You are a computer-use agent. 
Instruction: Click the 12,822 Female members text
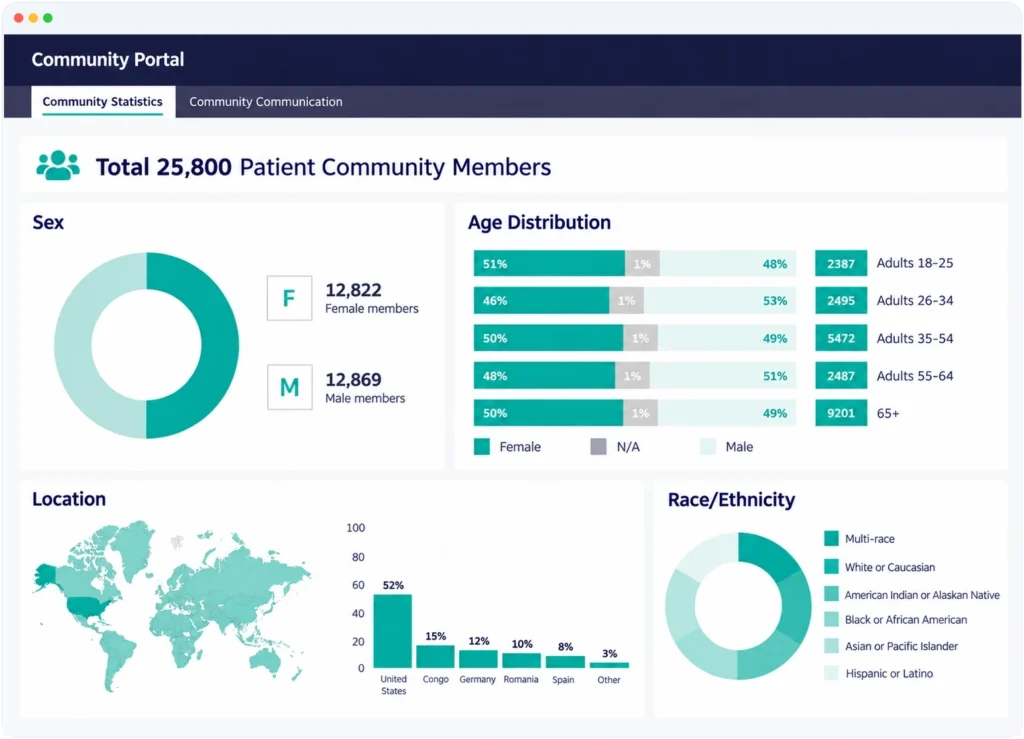click(372, 298)
